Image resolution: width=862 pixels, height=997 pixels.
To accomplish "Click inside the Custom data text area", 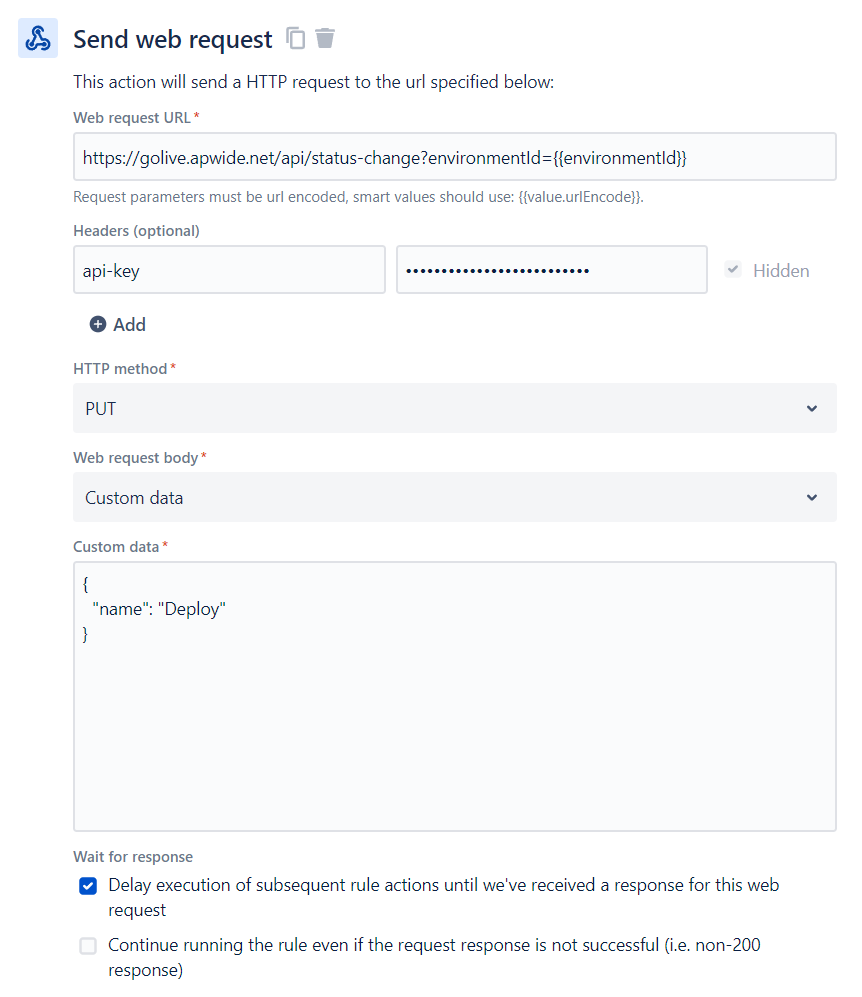I will [454, 720].
